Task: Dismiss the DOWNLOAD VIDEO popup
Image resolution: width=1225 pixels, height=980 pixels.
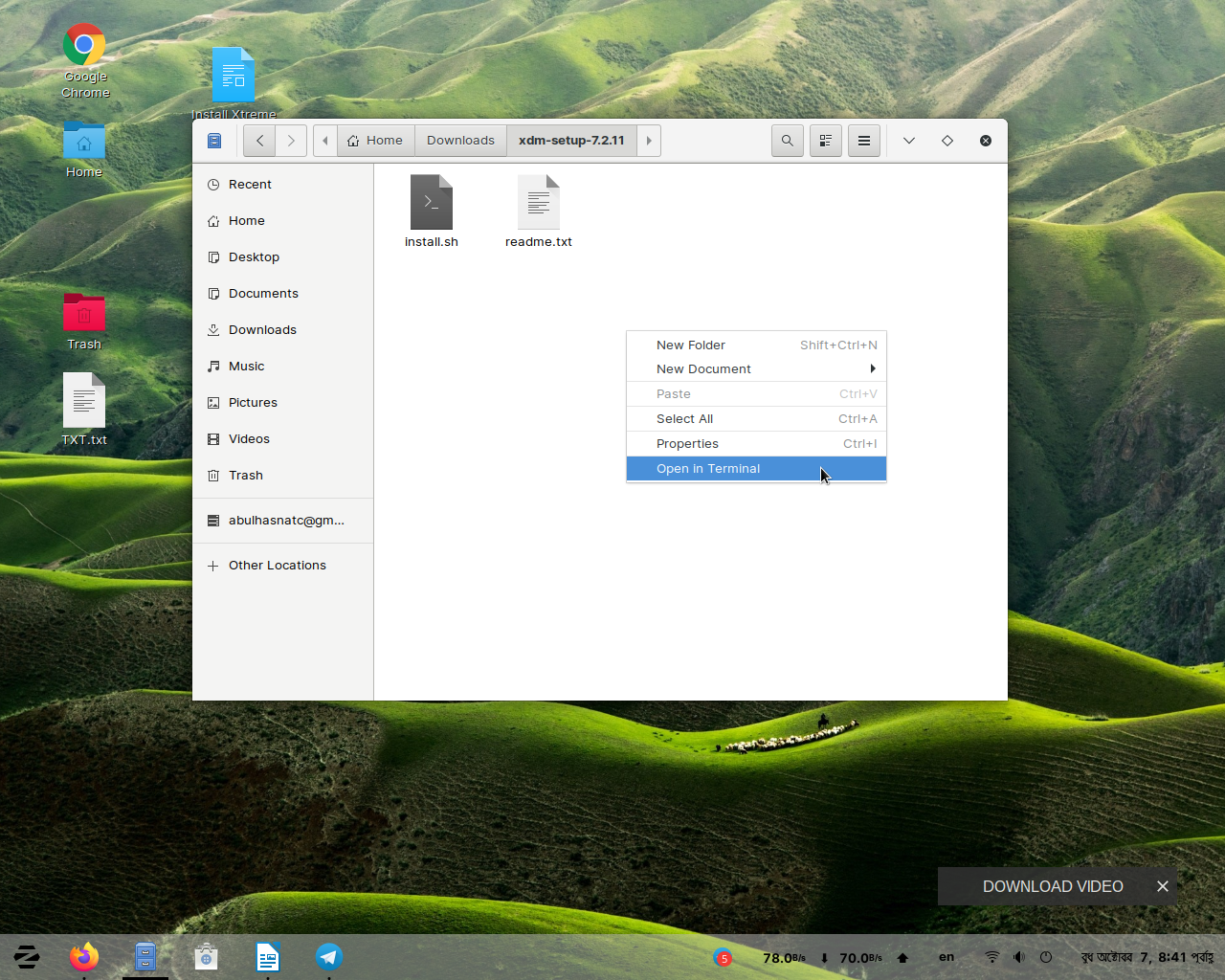Action: point(1162,886)
